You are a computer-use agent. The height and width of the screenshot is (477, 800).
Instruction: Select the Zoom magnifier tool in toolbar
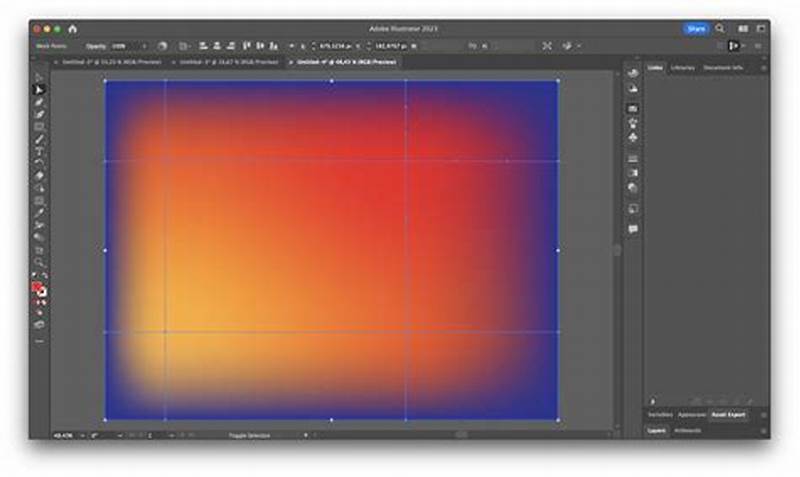pyautogui.click(x=39, y=263)
